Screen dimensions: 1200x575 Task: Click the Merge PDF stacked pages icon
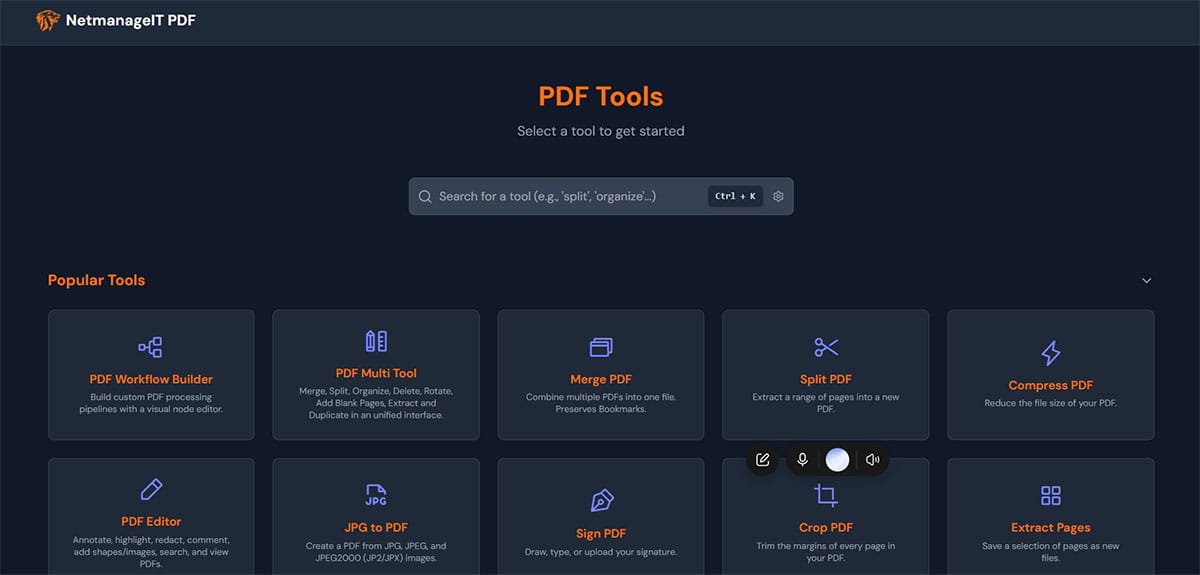tap(601, 347)
